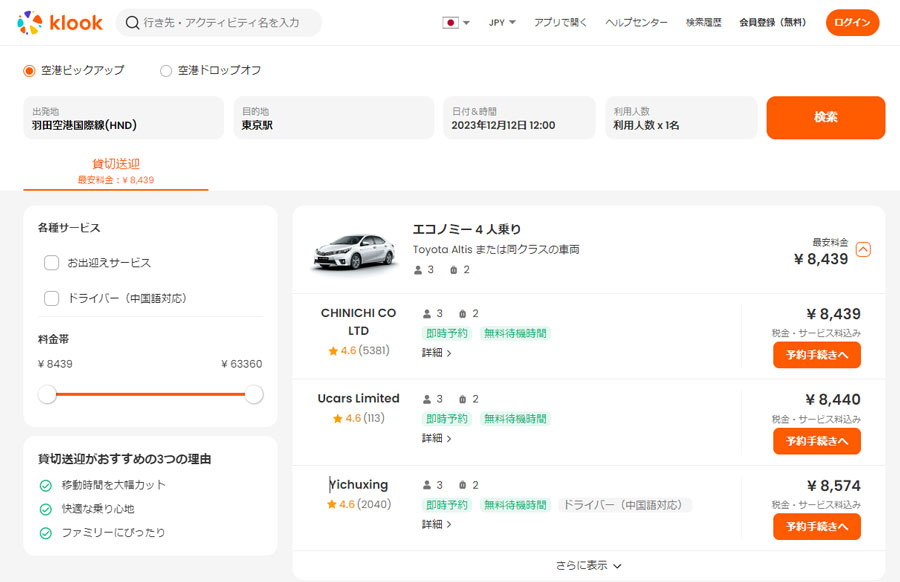900x582 pixels.
Task: Enable ドライバー（中国語対応） filter checkbox
Action: point(52,298)
